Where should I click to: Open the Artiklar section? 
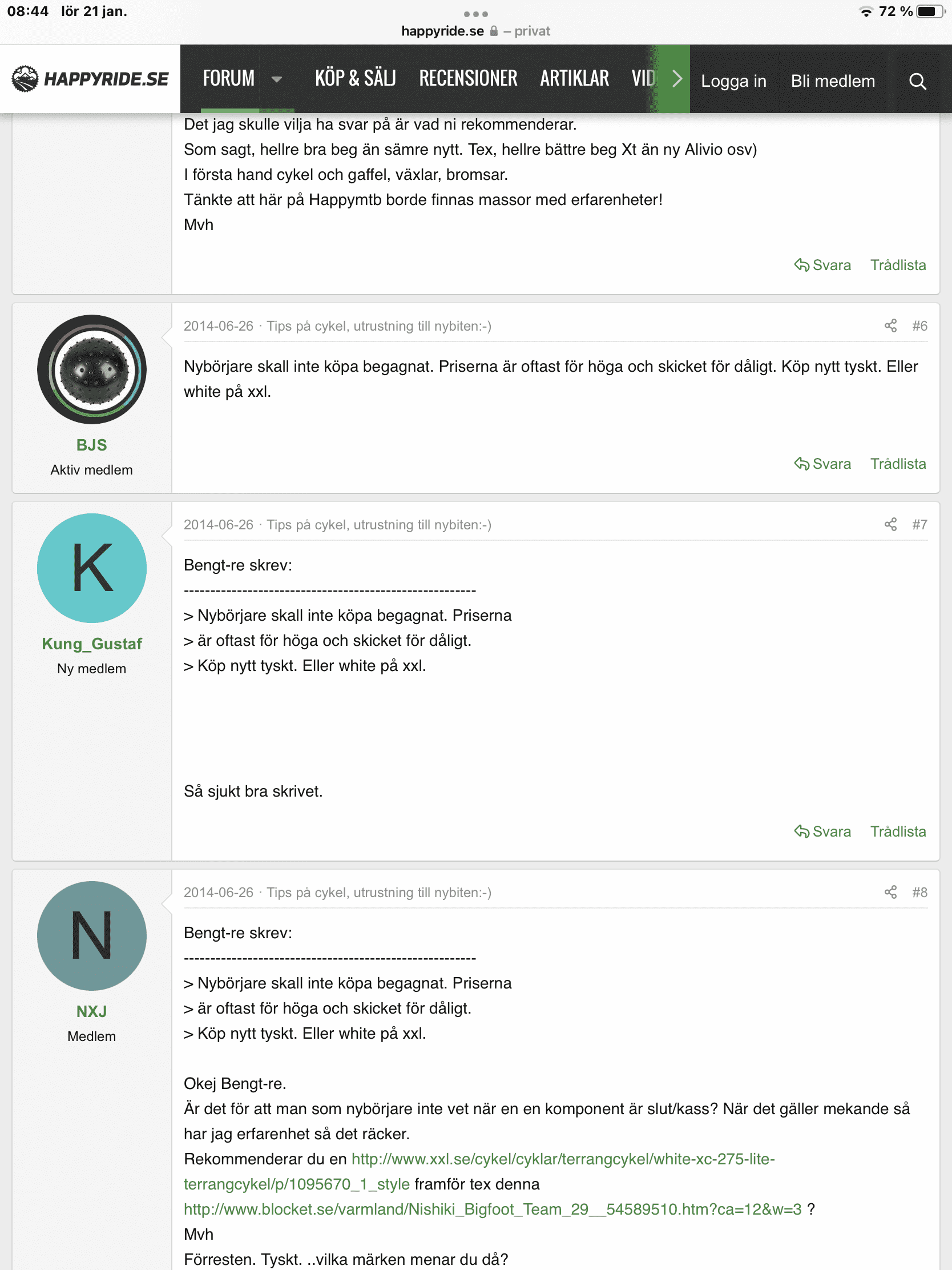(574, 78)
